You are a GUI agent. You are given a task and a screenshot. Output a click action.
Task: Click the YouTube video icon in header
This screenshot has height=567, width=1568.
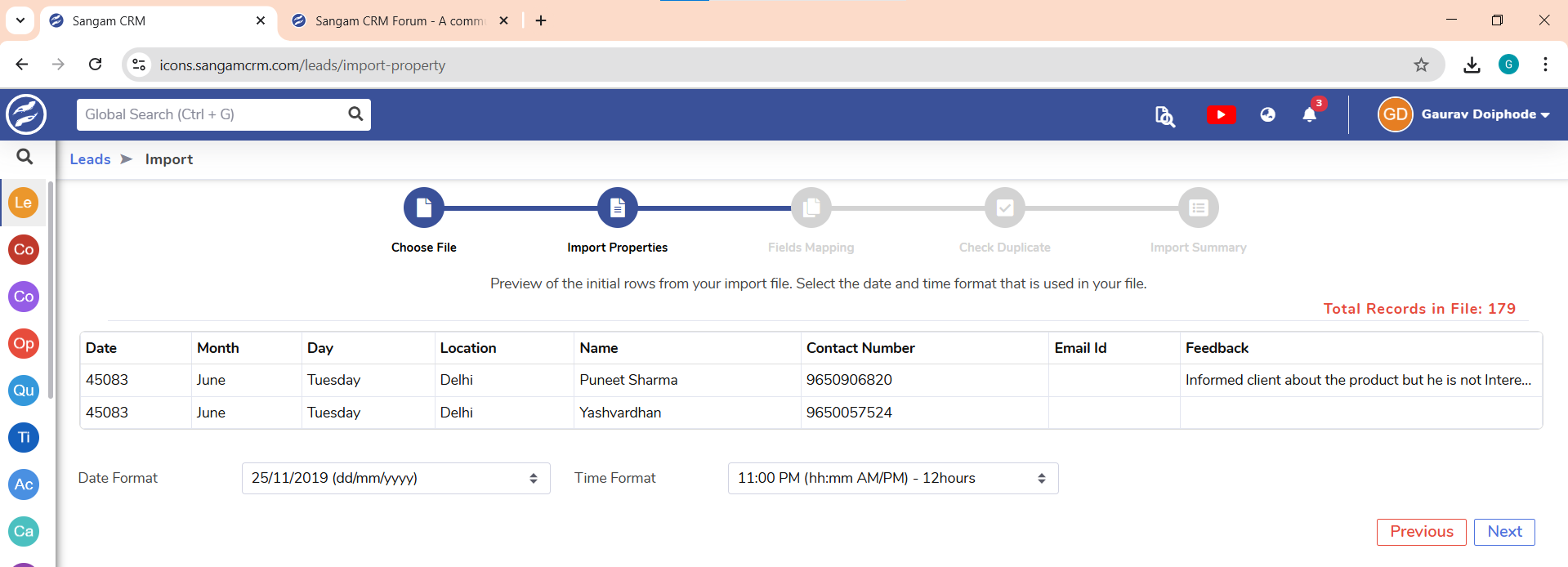coord(1221,115)
